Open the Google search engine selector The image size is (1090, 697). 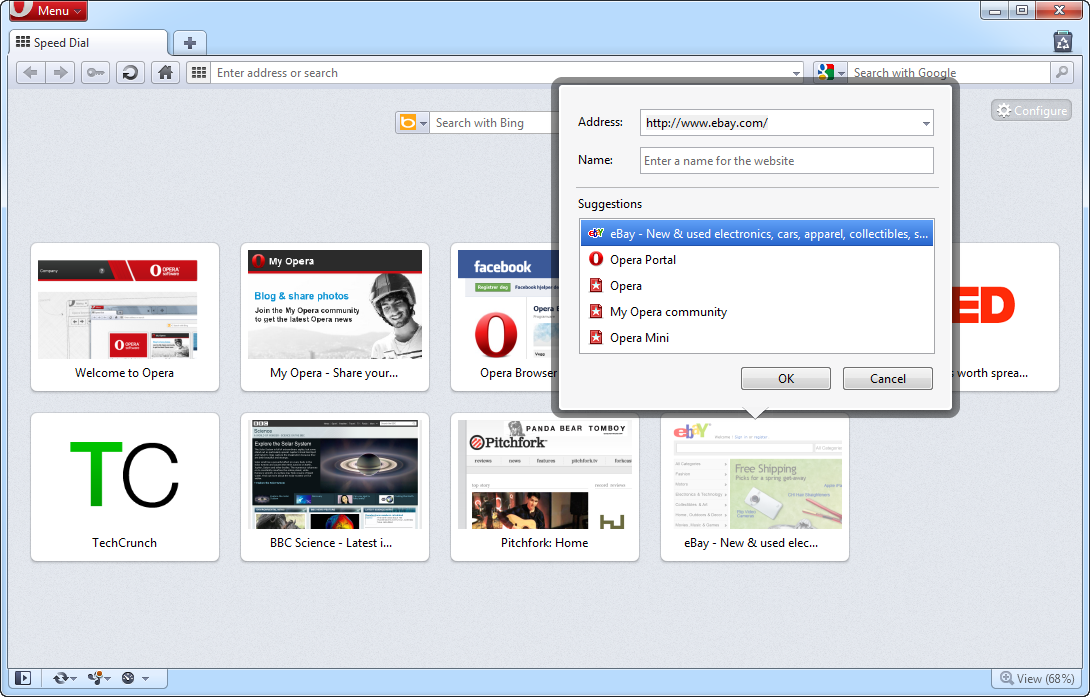click(x=831, y=72)
